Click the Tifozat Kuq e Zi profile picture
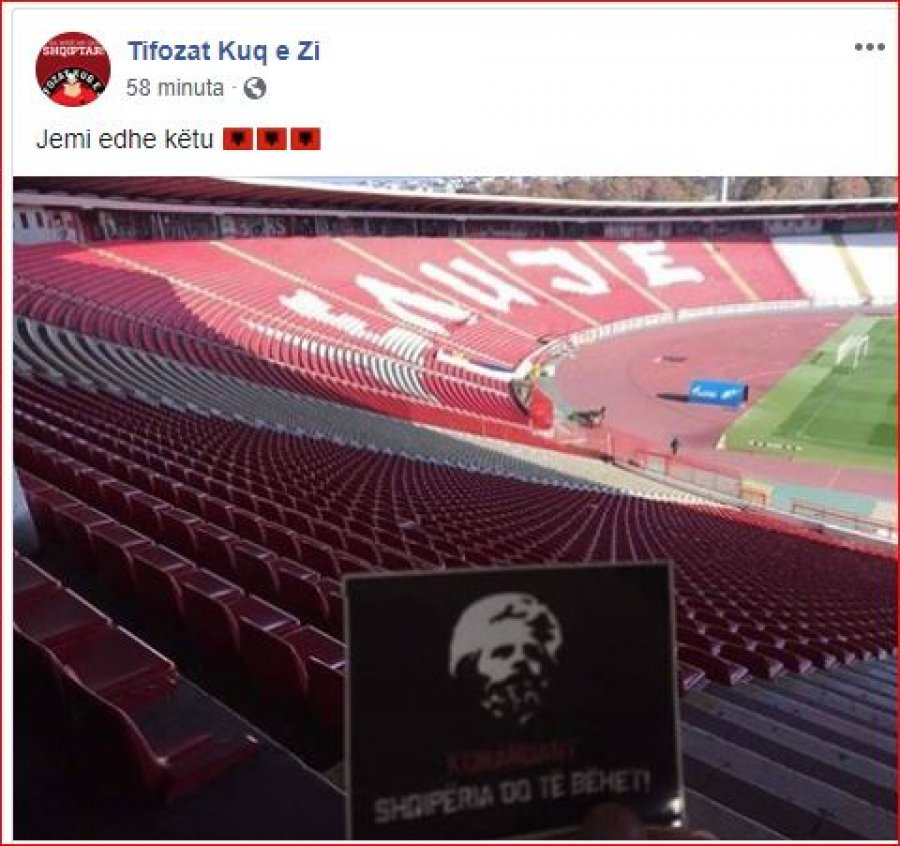This screenshot has width=900, height=846. tap(73, 69)
